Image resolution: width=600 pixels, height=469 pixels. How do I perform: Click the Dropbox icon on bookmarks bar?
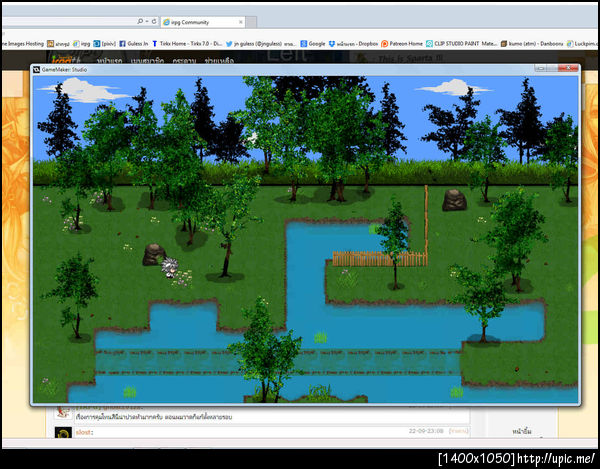coord(332,44)
